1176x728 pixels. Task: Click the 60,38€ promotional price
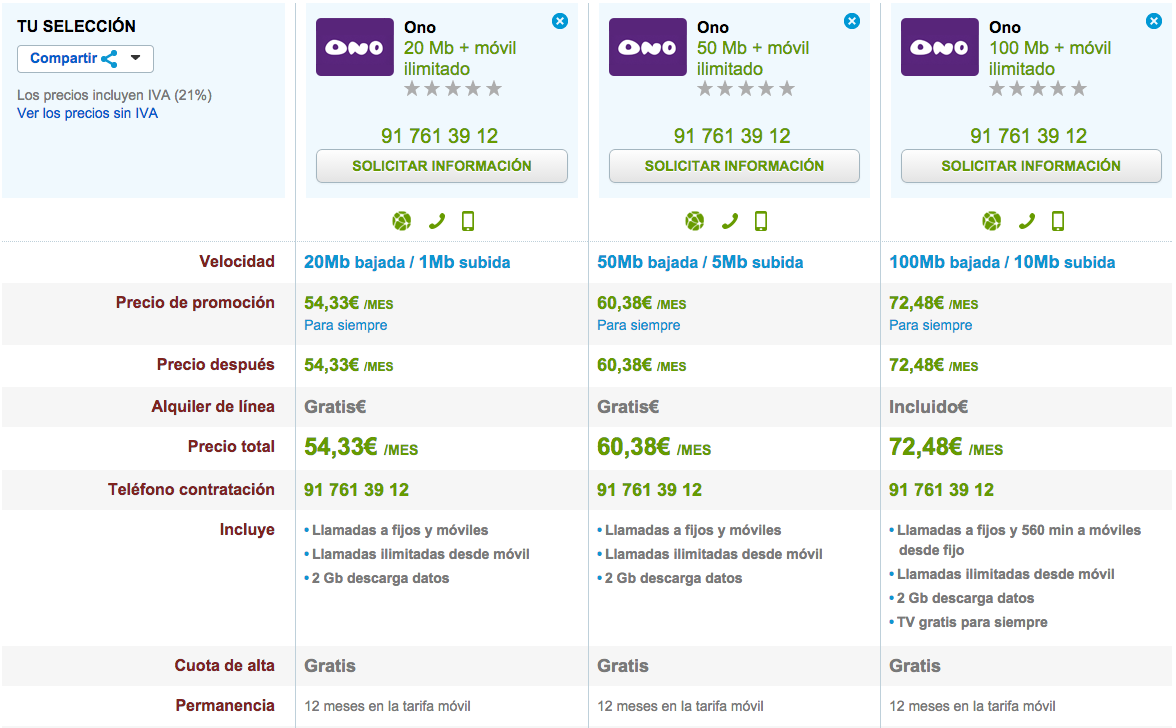click(641, 304)
